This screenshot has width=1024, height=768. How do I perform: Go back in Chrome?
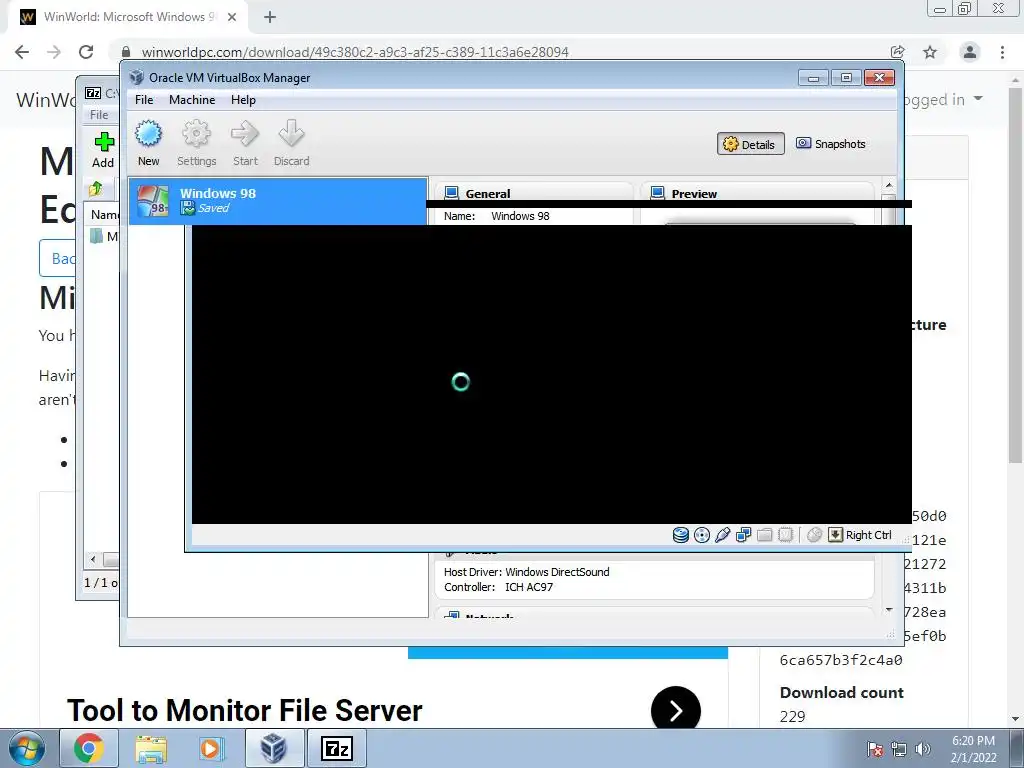click(x=22, y=52)
